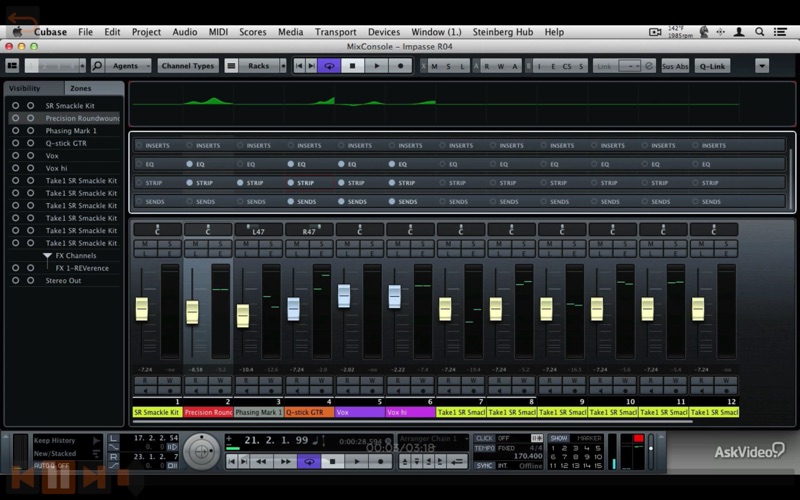
Task: Click the rack selection icon left of Racks
Action: [x=231, y=66]
